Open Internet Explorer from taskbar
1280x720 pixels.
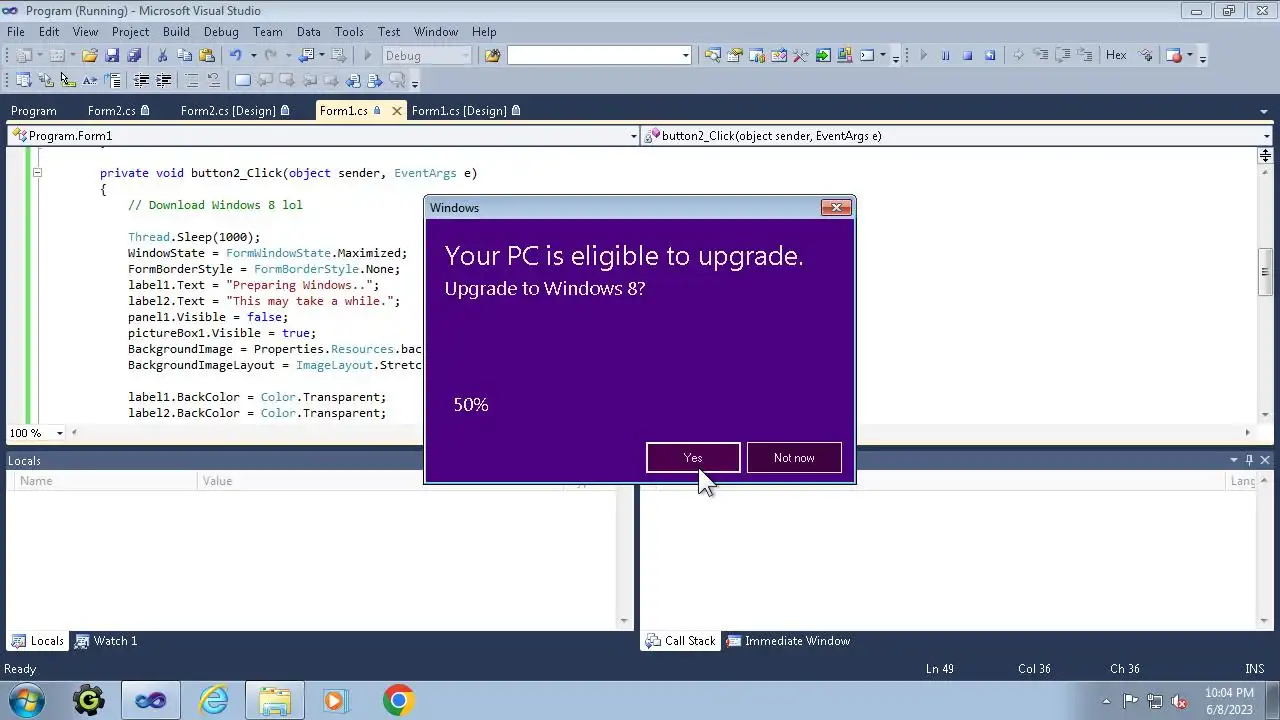[x=214, y=700]
